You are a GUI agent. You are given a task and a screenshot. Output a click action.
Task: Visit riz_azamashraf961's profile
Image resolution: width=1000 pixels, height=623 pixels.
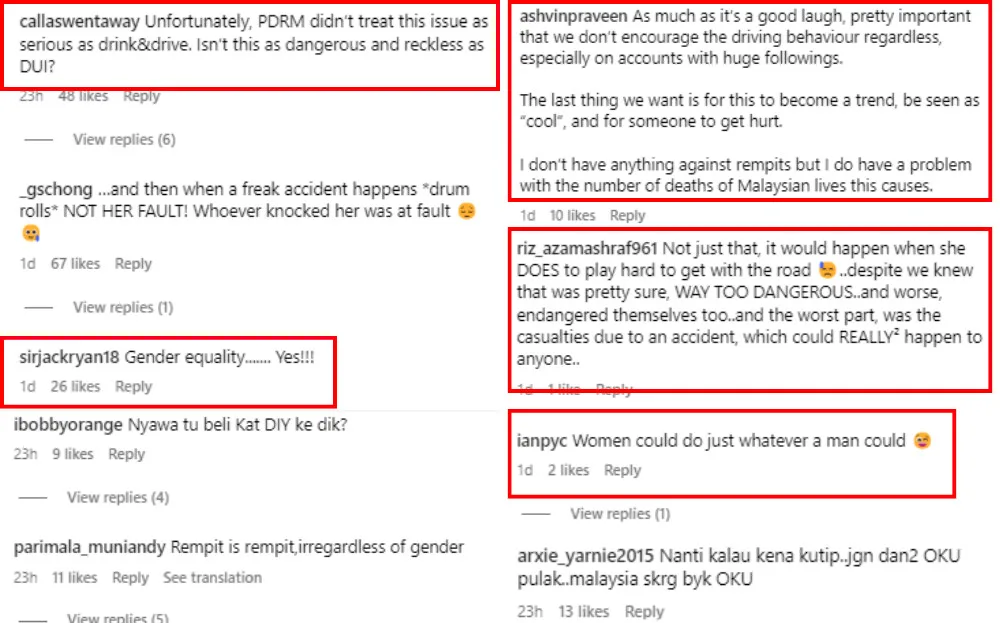(587, 248)
